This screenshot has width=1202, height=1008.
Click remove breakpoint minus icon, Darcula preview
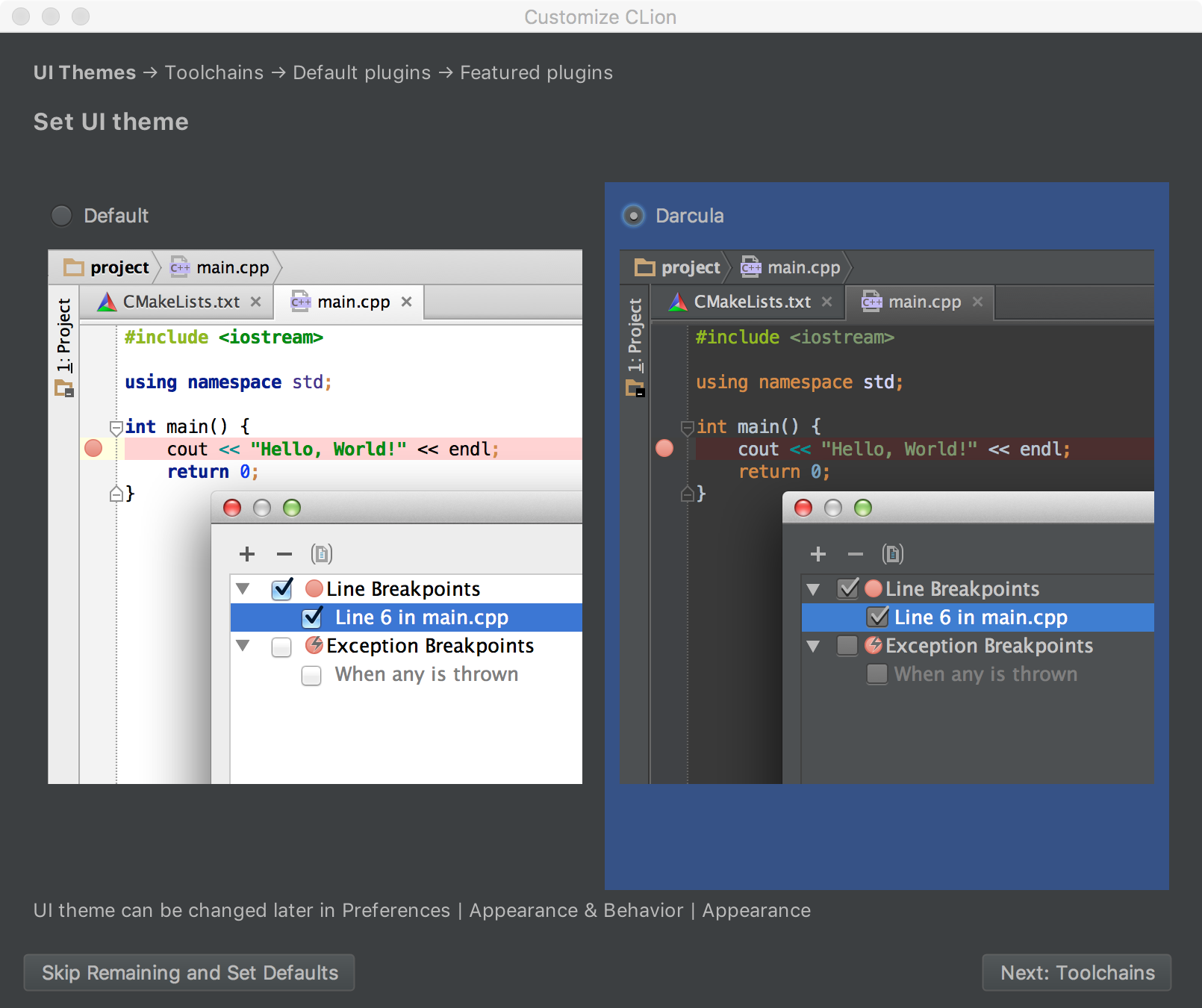856,554
